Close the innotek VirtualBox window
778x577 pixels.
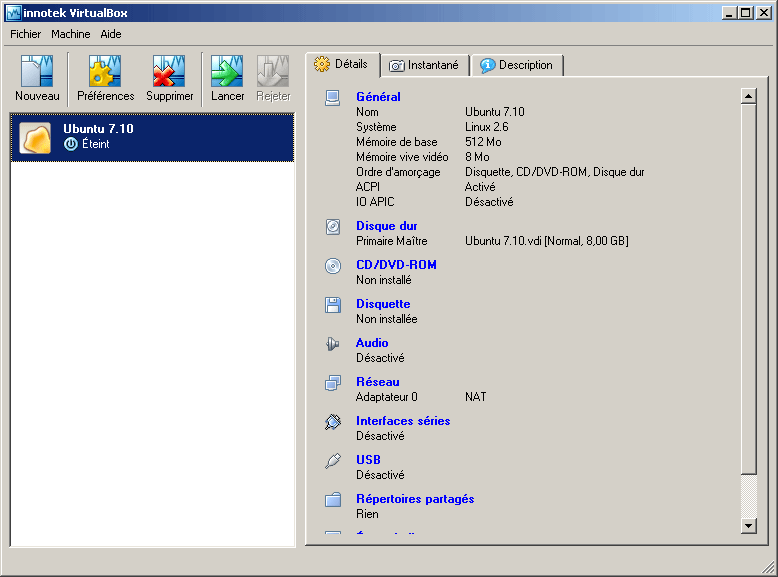[x=764, y=13]
